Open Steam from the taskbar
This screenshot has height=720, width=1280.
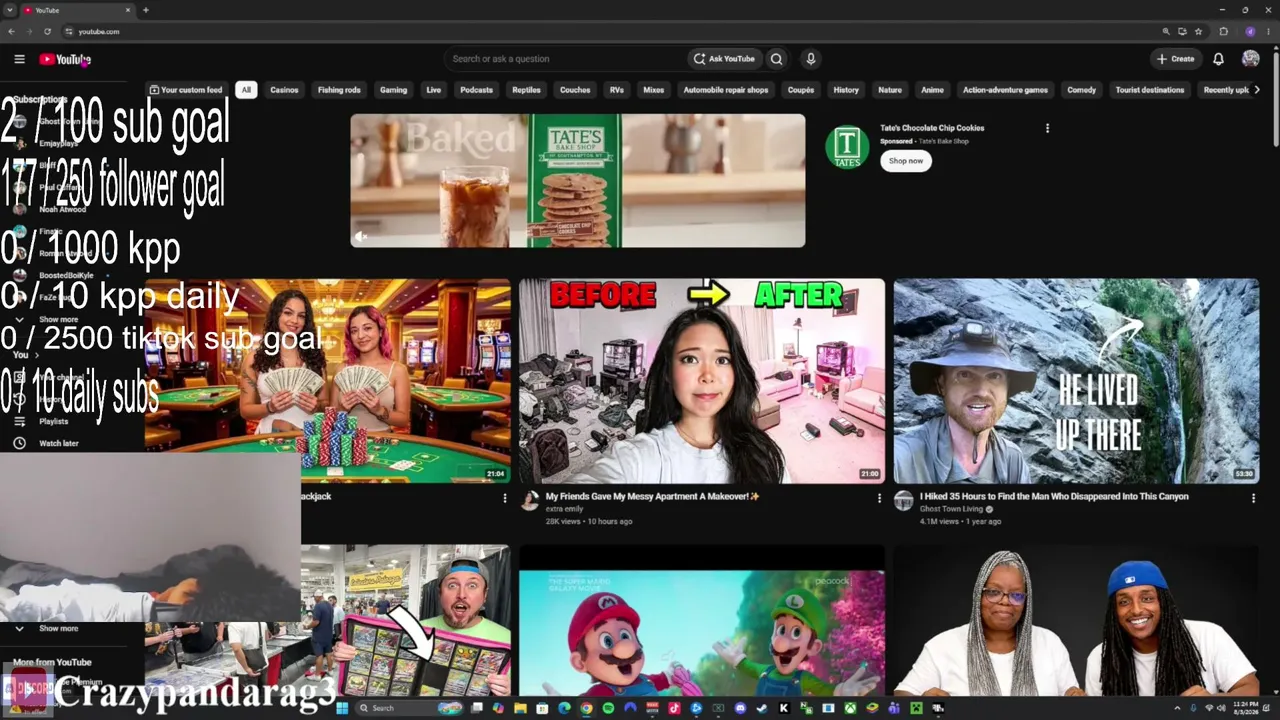762,708
